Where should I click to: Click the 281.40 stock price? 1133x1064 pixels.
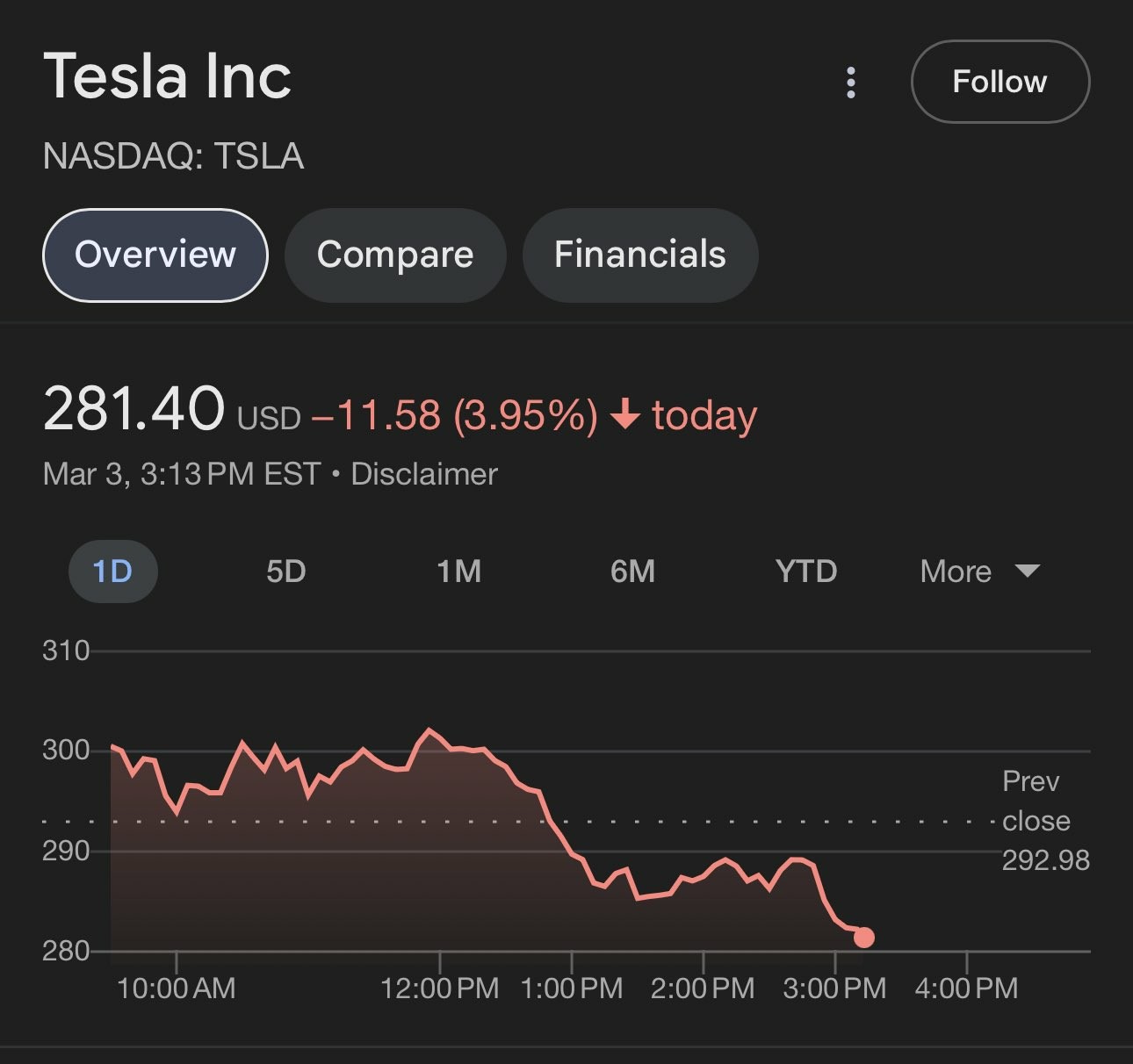click(x=134, y=409)
